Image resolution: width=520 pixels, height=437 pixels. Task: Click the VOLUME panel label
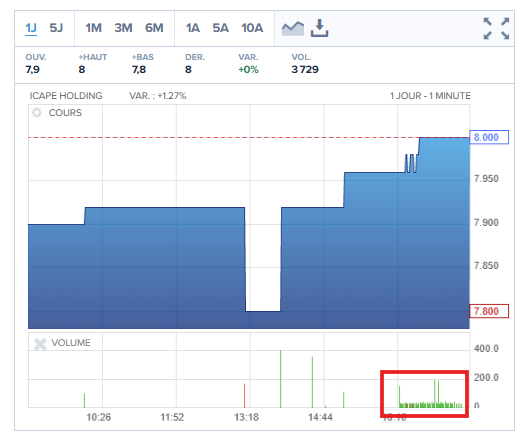(x=71, y=343)
